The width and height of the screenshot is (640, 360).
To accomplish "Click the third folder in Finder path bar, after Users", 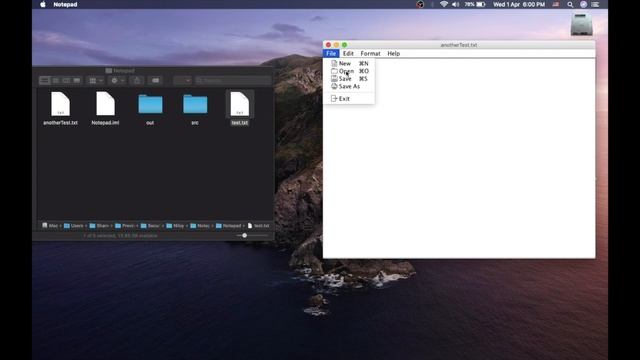I will (99, 225).
